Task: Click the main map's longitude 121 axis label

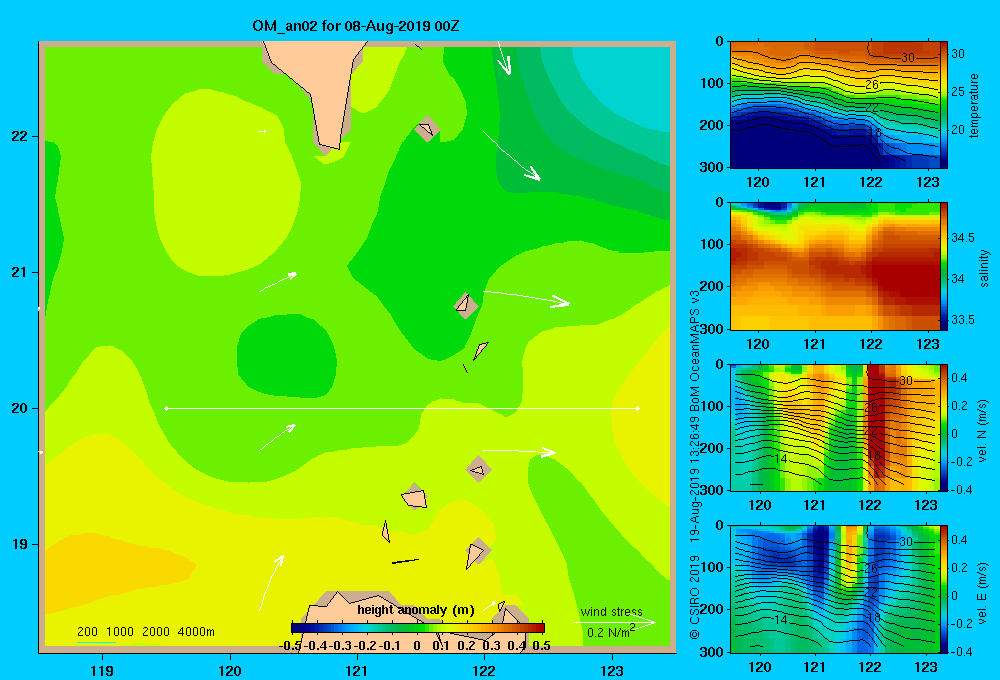Action: pos(357,670)
